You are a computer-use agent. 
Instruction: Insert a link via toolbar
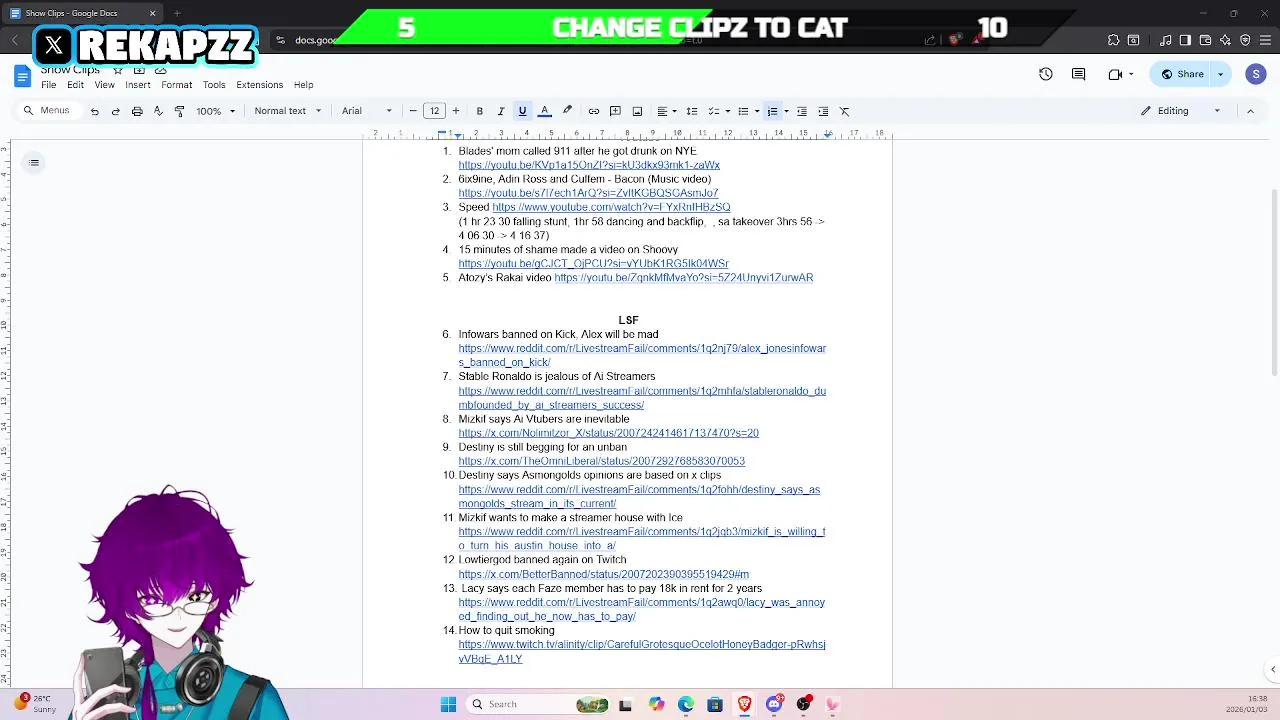point(594,111)
